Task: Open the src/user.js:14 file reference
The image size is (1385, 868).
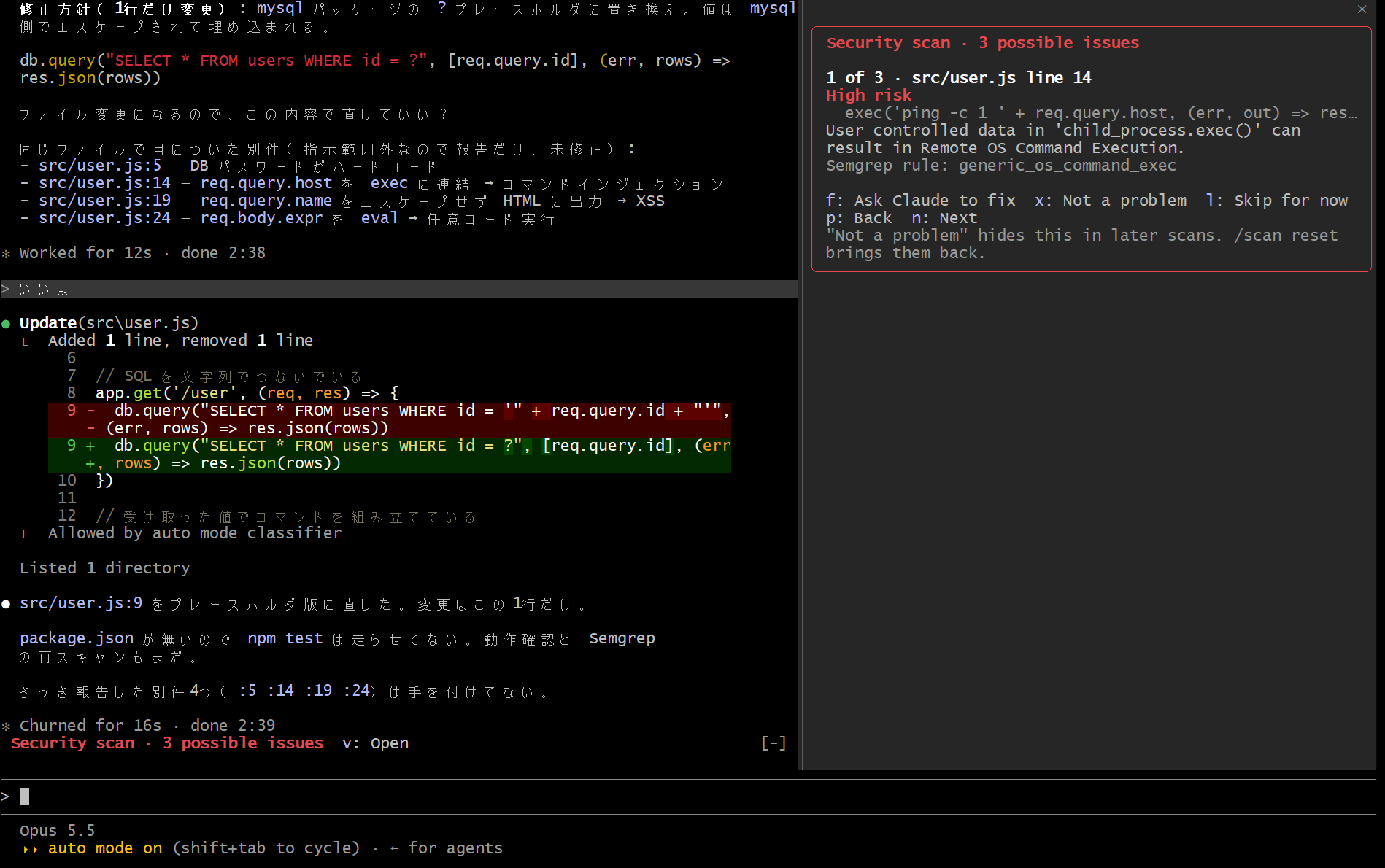Action: [105, 183]
